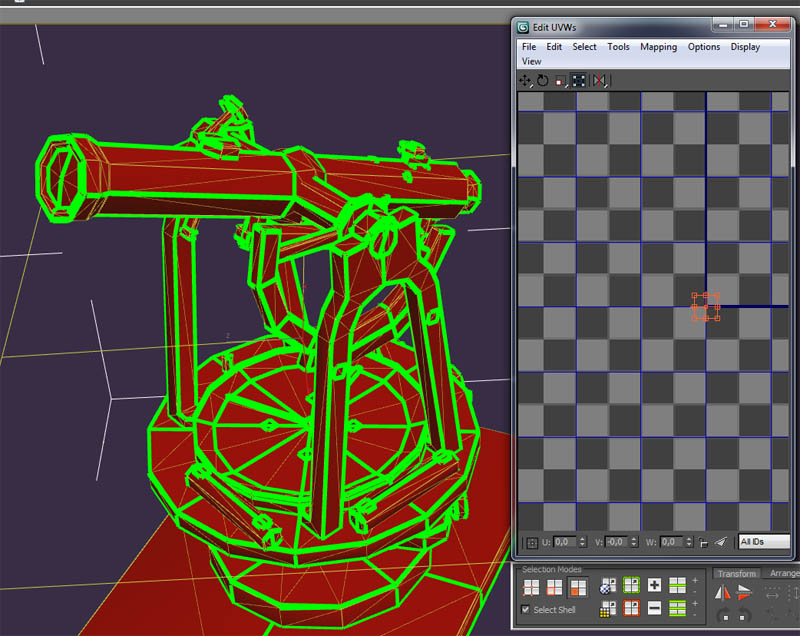The height and width of the screenshot is (636, 800).
Task: Activate the Scale tool icon
Action: [560, 80]
